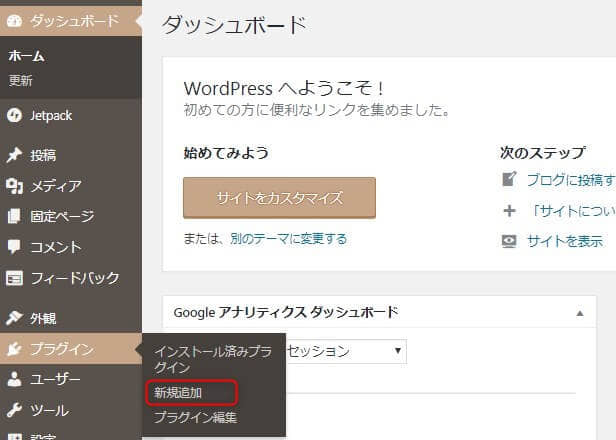Image resolution: width=616 pixels, height=440 pixels.
Task: Open ダッシュボード menu item in sidebar
Action: 71,21
